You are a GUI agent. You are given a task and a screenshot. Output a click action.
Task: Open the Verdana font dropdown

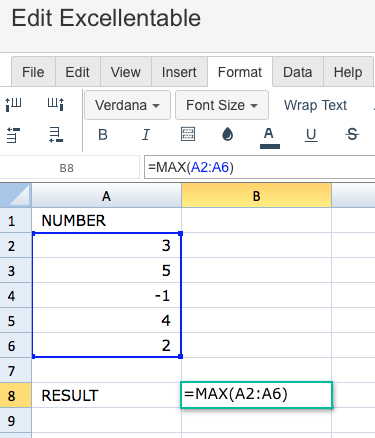(127, 105)
